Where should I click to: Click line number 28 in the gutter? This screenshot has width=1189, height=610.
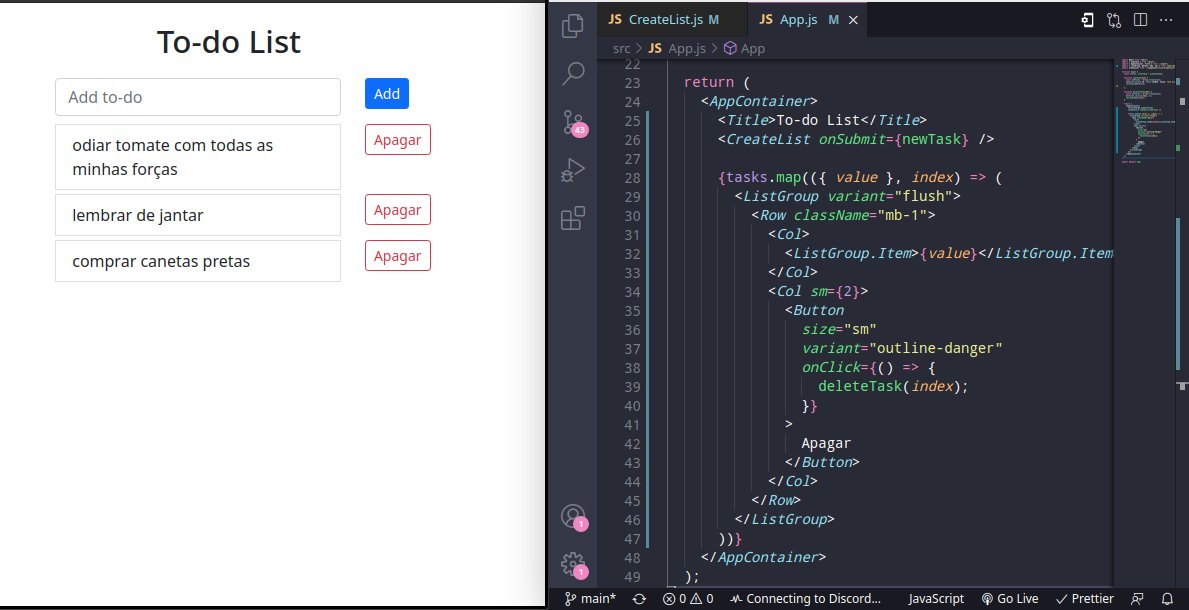click(x=632, y=178)
